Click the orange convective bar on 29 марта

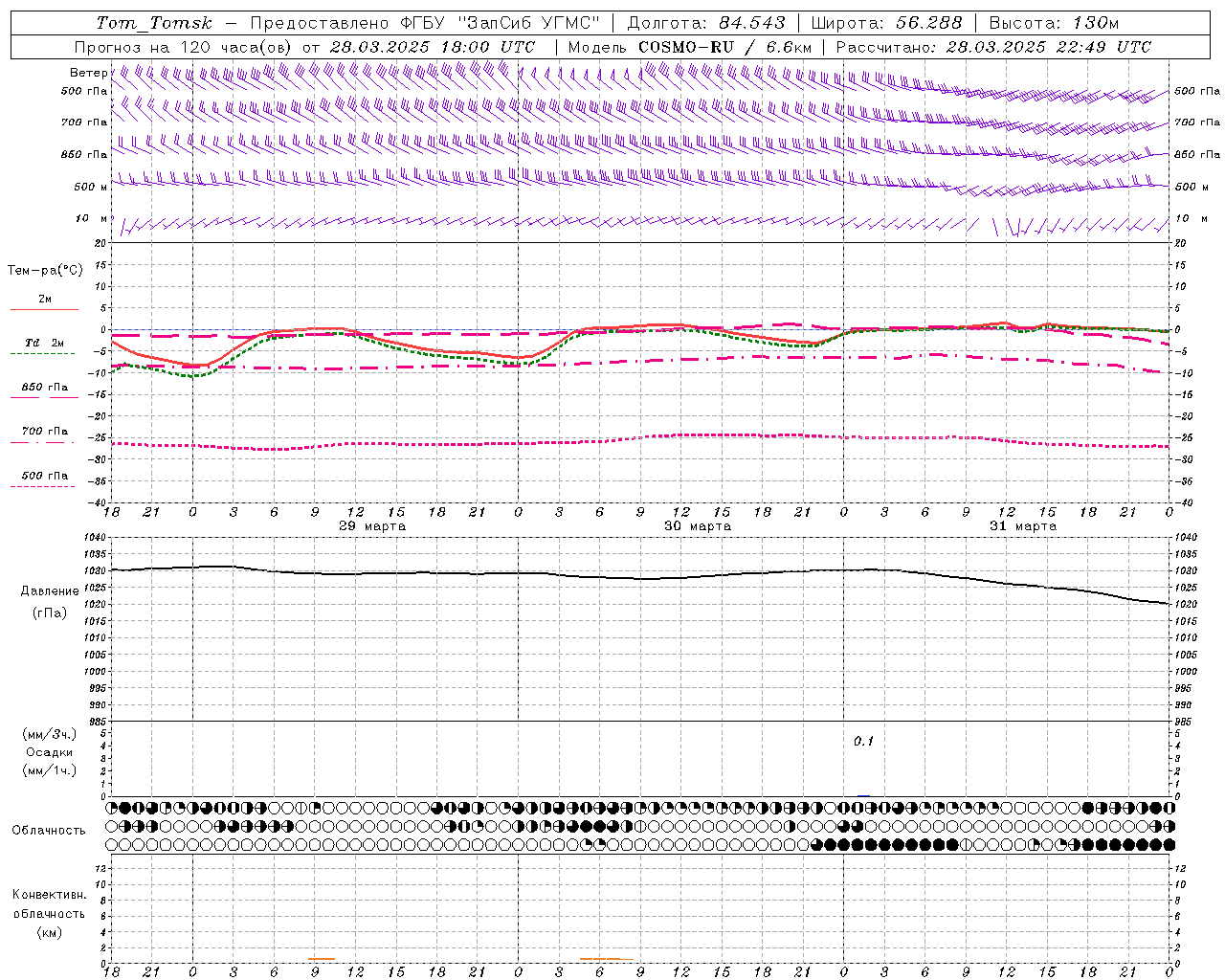322,959
